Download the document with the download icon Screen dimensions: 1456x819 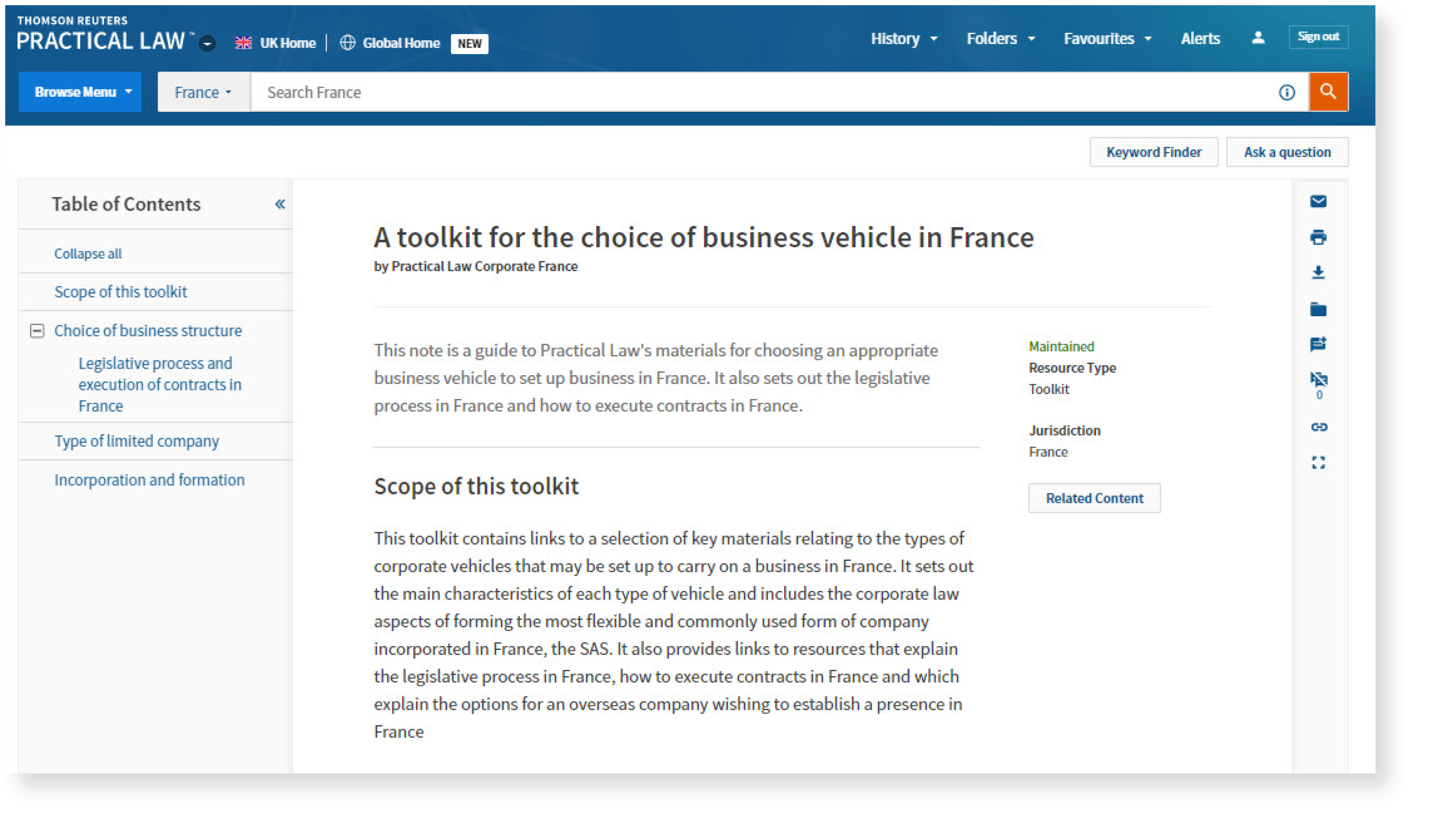(1318, 273)
